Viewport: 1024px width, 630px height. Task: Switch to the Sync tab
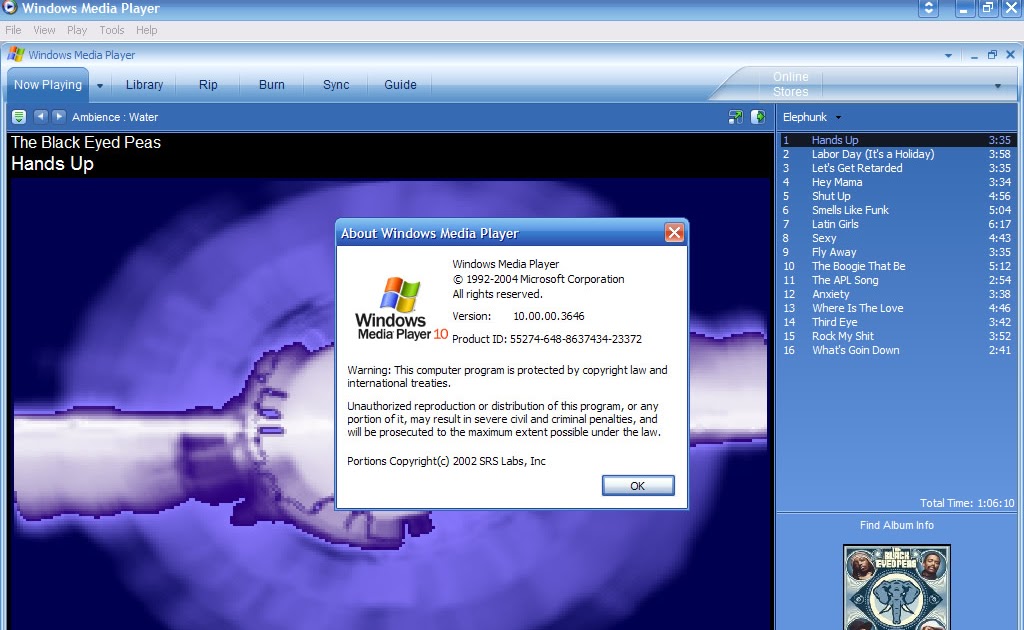[x=336, y=85]
